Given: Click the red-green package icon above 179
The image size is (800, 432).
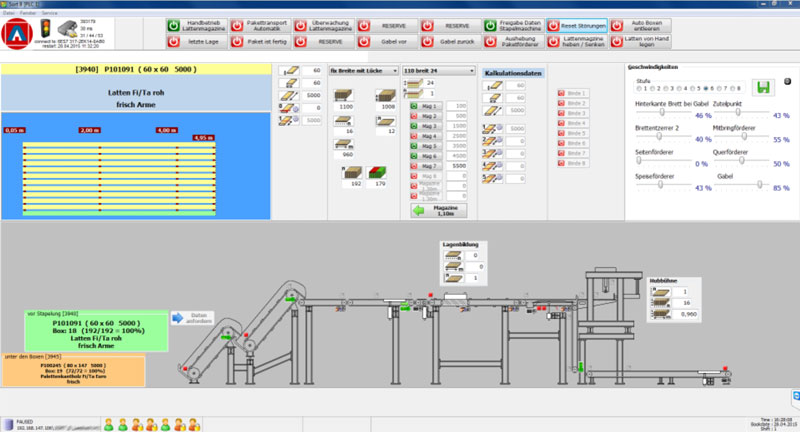Looking at the screenshot, I should pyautogui.click(x=375, y=172).
